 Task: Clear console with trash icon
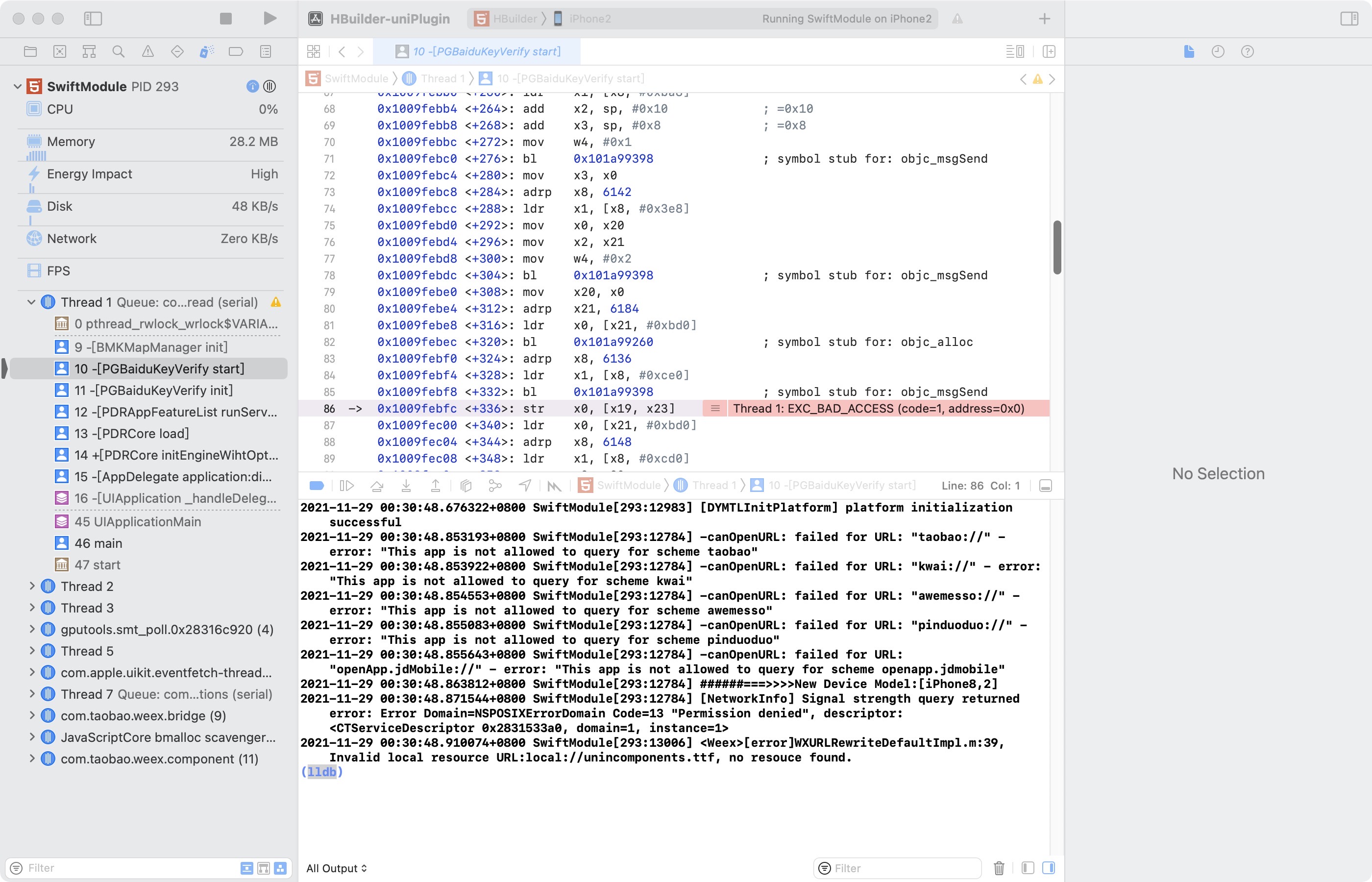(x=999, y=868)
